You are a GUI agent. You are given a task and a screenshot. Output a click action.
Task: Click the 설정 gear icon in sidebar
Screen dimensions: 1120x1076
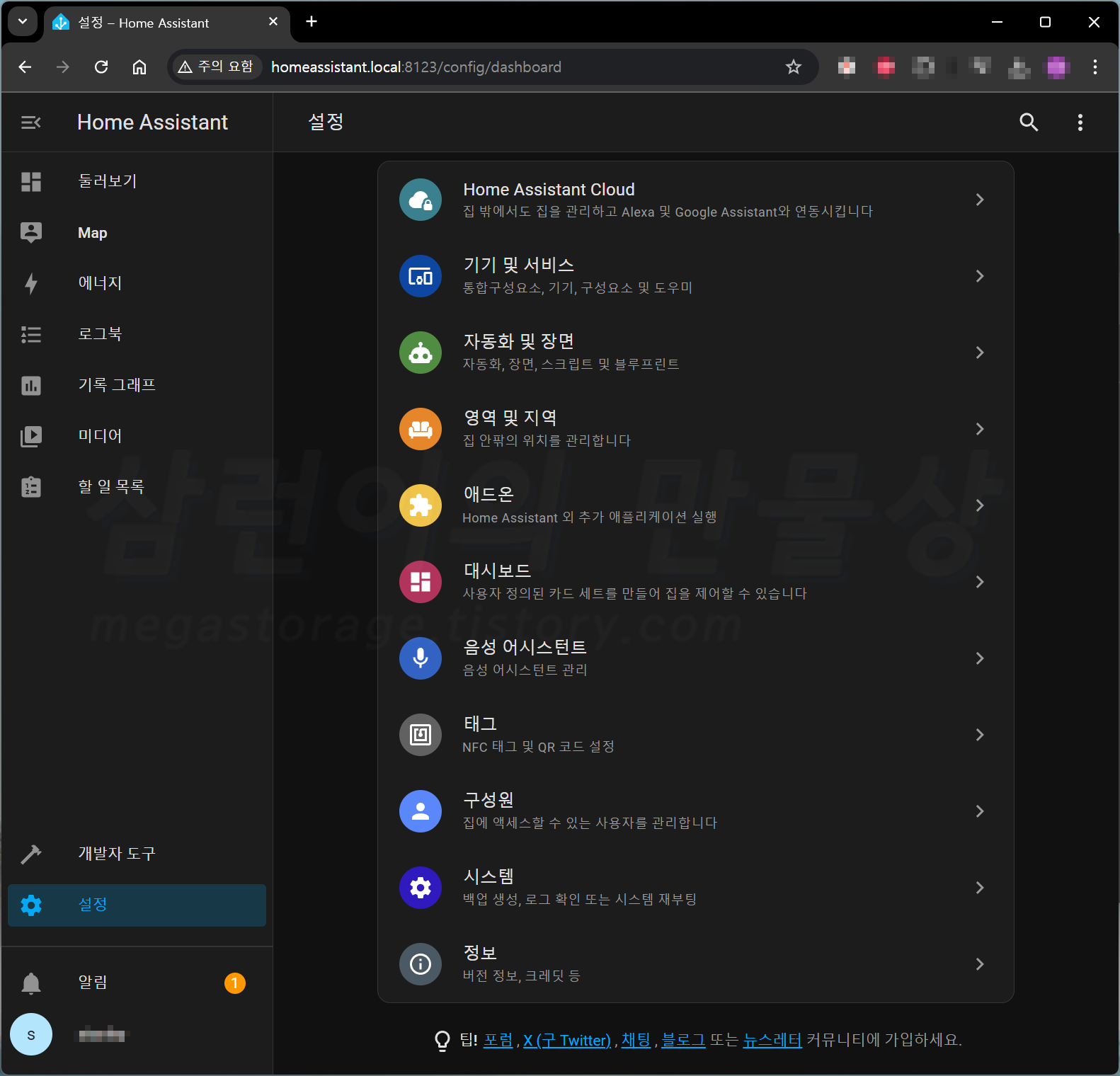coord(31,905)
